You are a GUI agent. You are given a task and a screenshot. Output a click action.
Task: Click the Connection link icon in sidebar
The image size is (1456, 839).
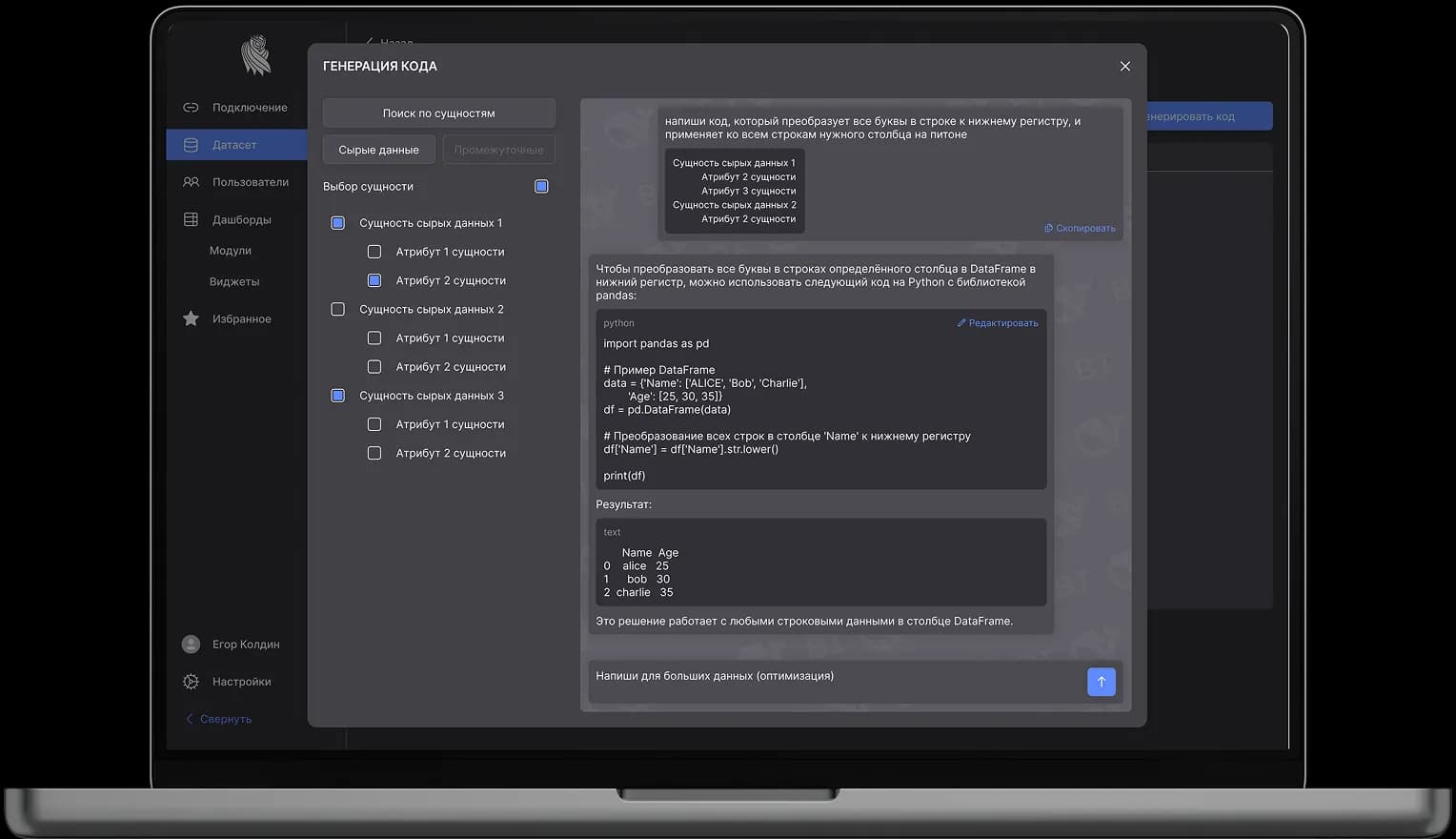tap(191, 108)
